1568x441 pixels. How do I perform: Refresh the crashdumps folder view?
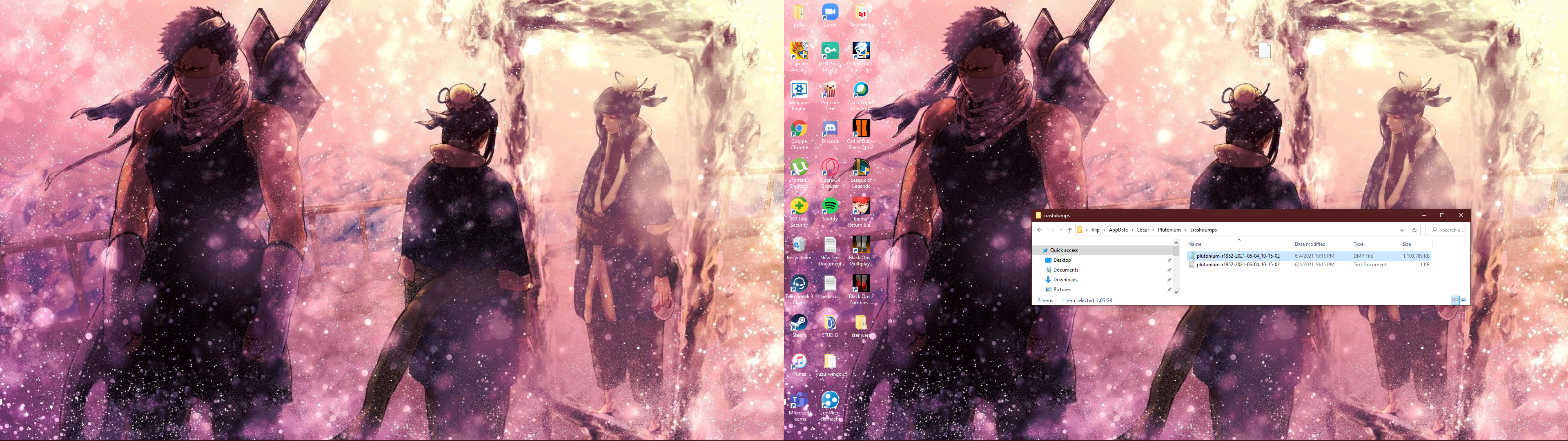(x=1414, y=229)
